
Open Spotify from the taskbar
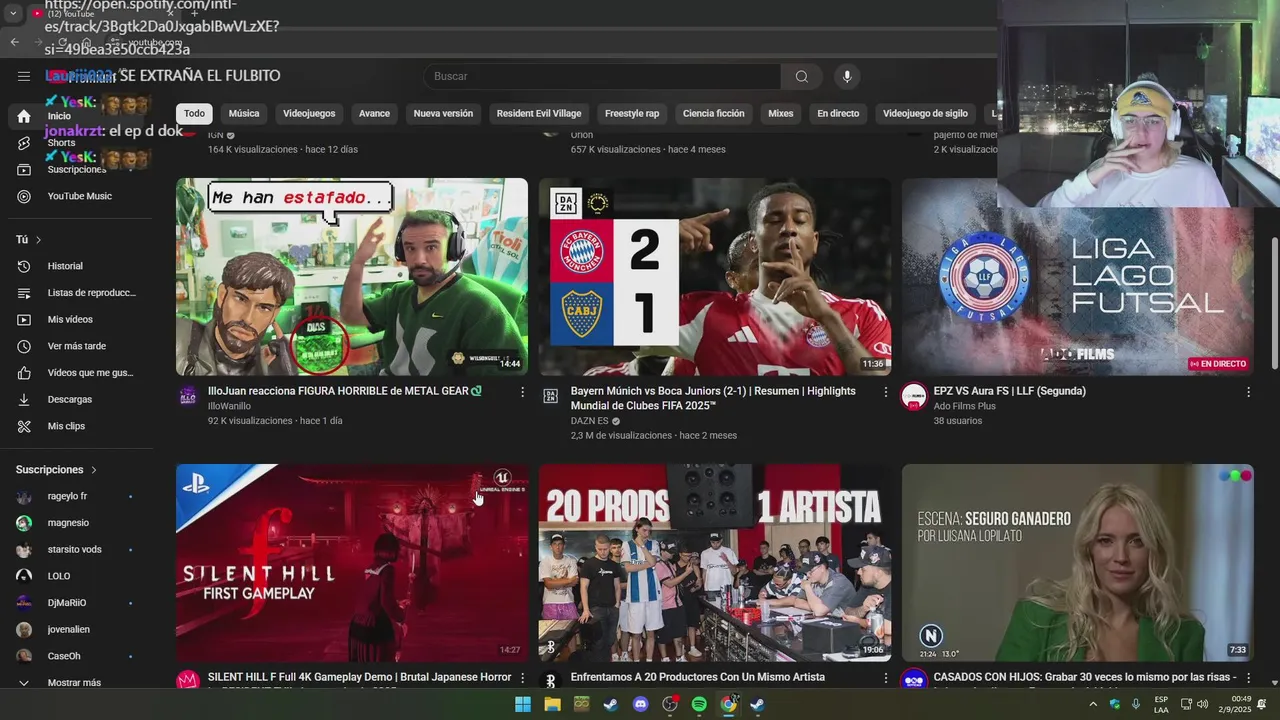(x=699, y=705)
